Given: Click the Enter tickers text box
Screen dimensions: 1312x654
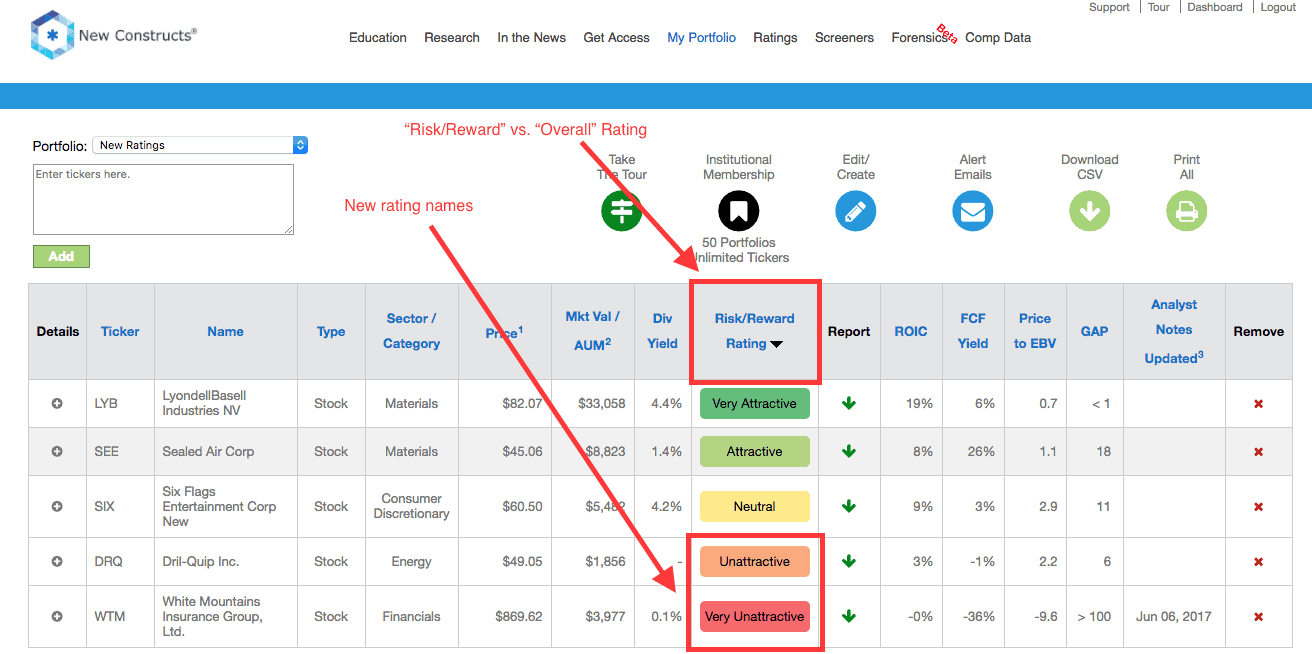Looking at the screenshot, I should click(x=163, y=200).
